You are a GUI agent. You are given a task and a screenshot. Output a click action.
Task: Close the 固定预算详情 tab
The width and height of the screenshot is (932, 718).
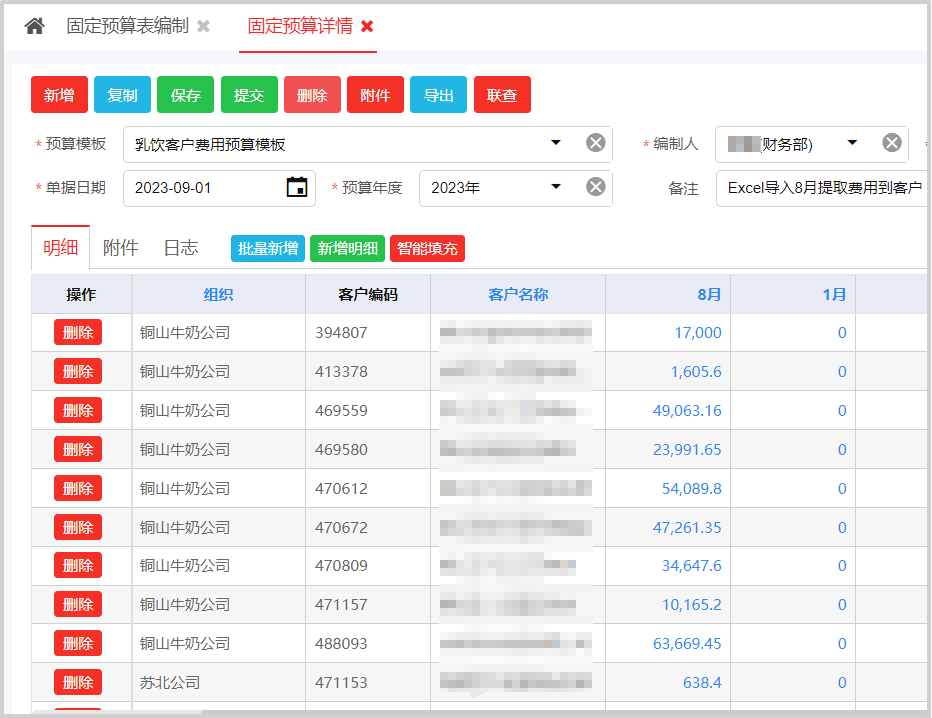tap(367, 27)
